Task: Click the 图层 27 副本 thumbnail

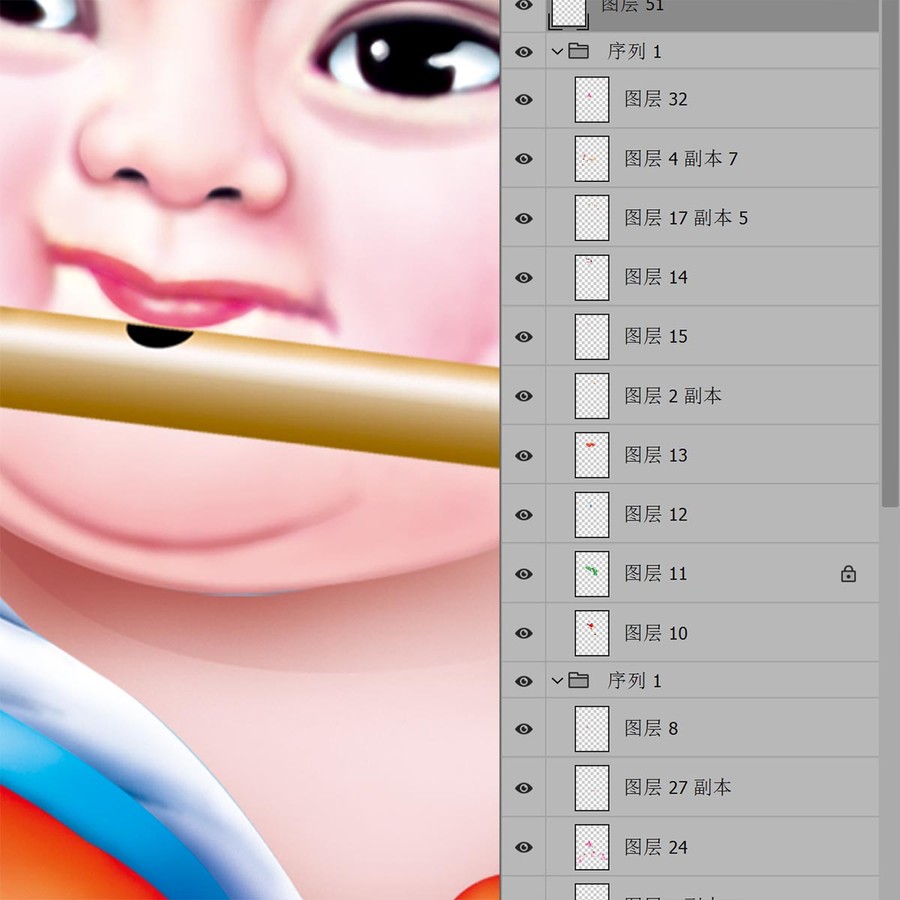Action: [x=592, y=788]
